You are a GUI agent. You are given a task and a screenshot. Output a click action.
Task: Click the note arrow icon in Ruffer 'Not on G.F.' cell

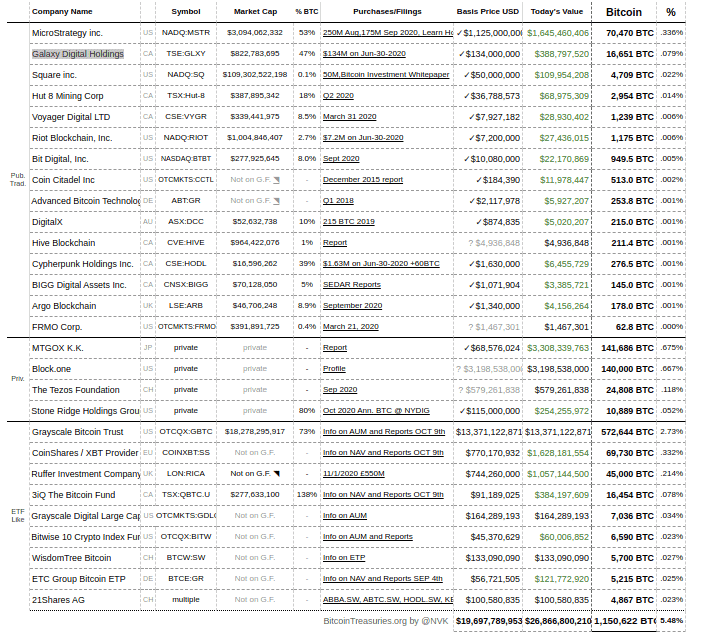(276, 474)
